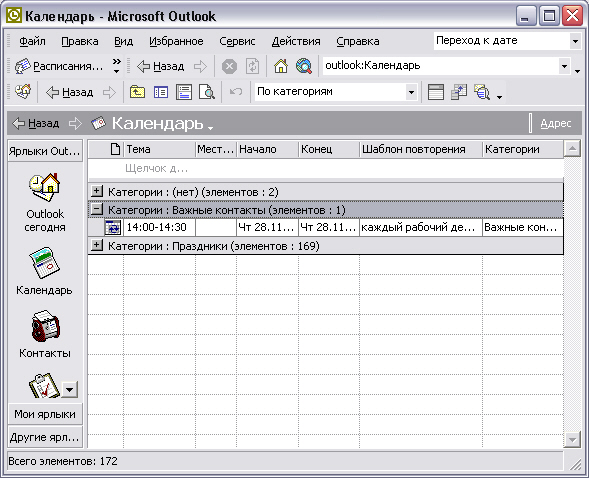589x478 pixels.
Task: Click the Calendar shortcut in Outlook bar
Action: [44, 263]
